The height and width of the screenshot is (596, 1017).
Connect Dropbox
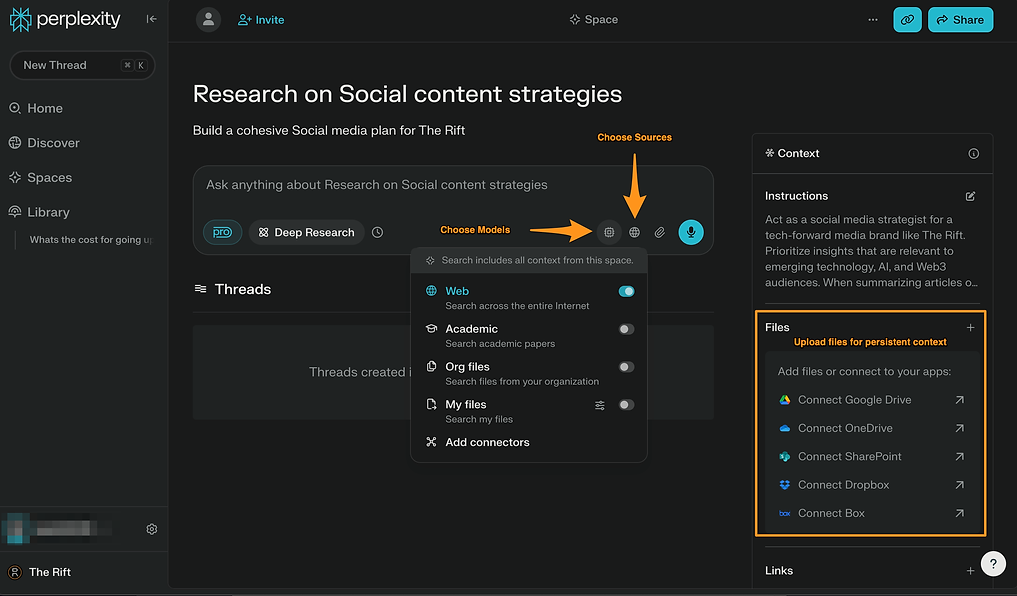pyautogui.click(x=872, y=485)
